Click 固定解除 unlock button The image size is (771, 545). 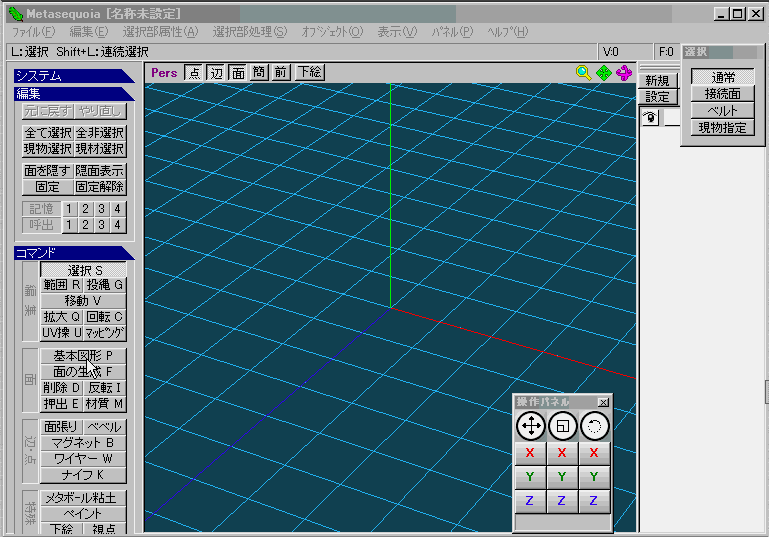click(x=100, y=187)
